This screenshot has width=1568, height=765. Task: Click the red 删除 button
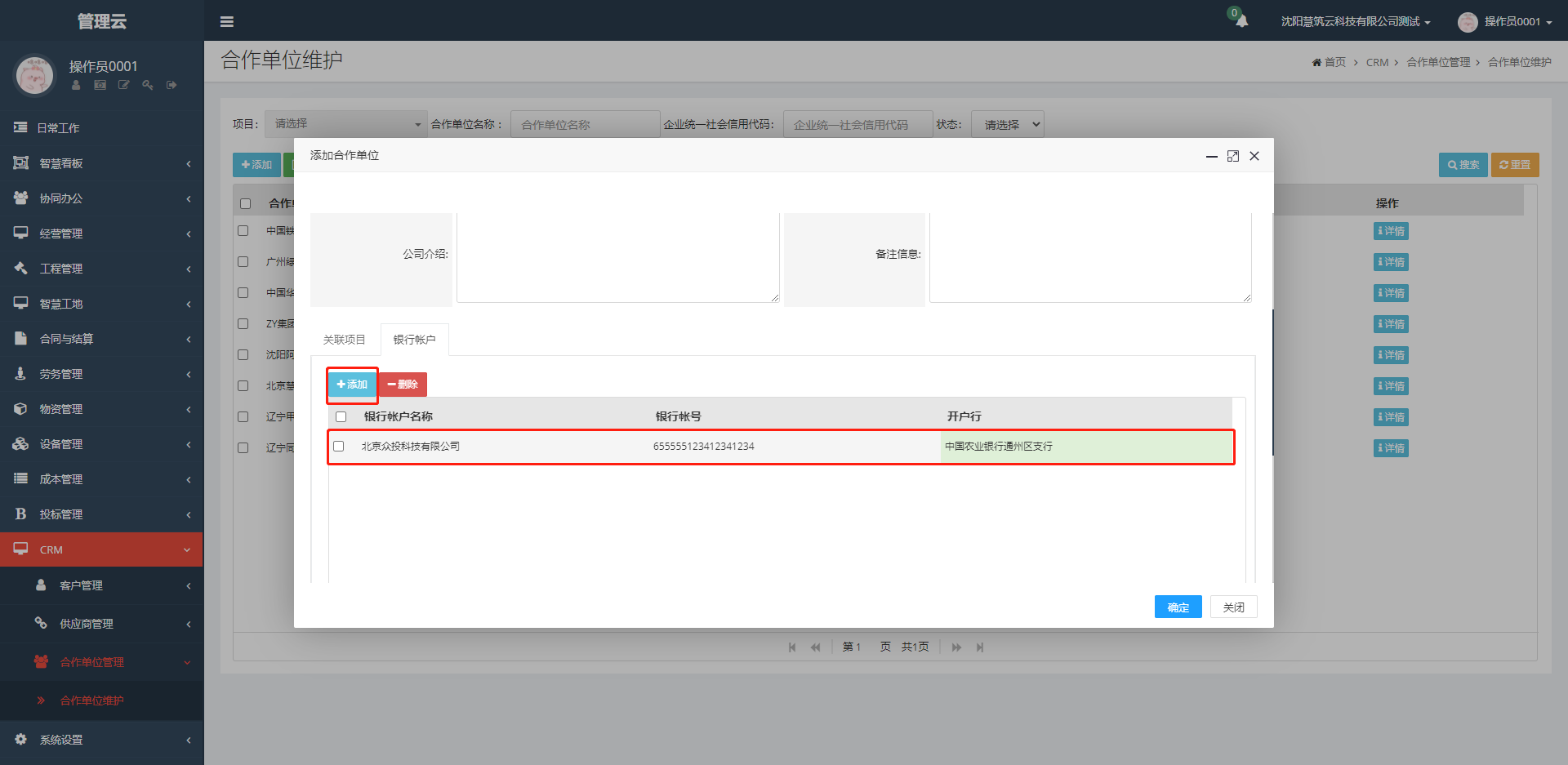point(403,385)
